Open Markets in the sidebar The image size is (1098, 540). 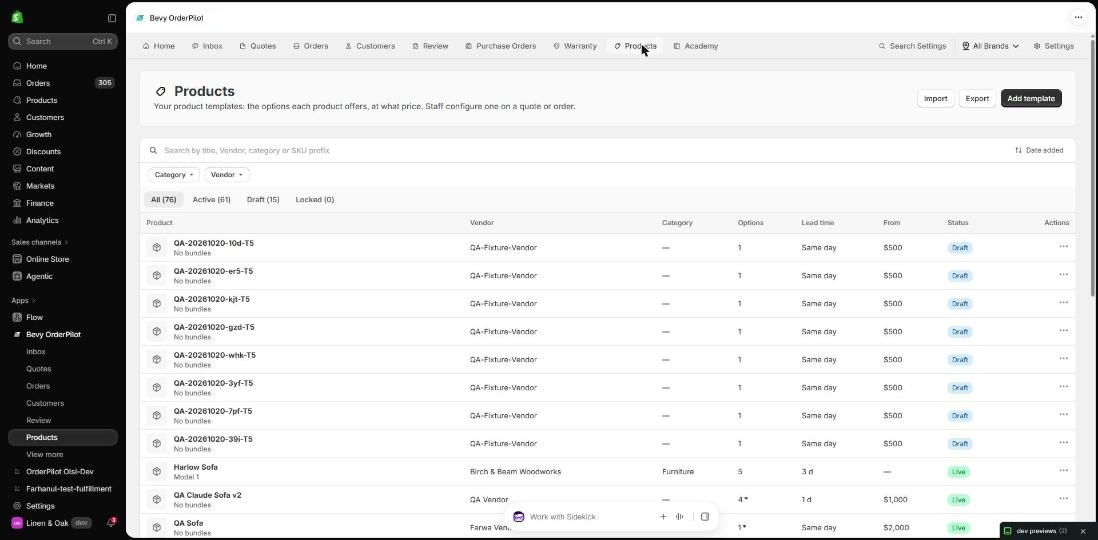click(x=40, y=186)
